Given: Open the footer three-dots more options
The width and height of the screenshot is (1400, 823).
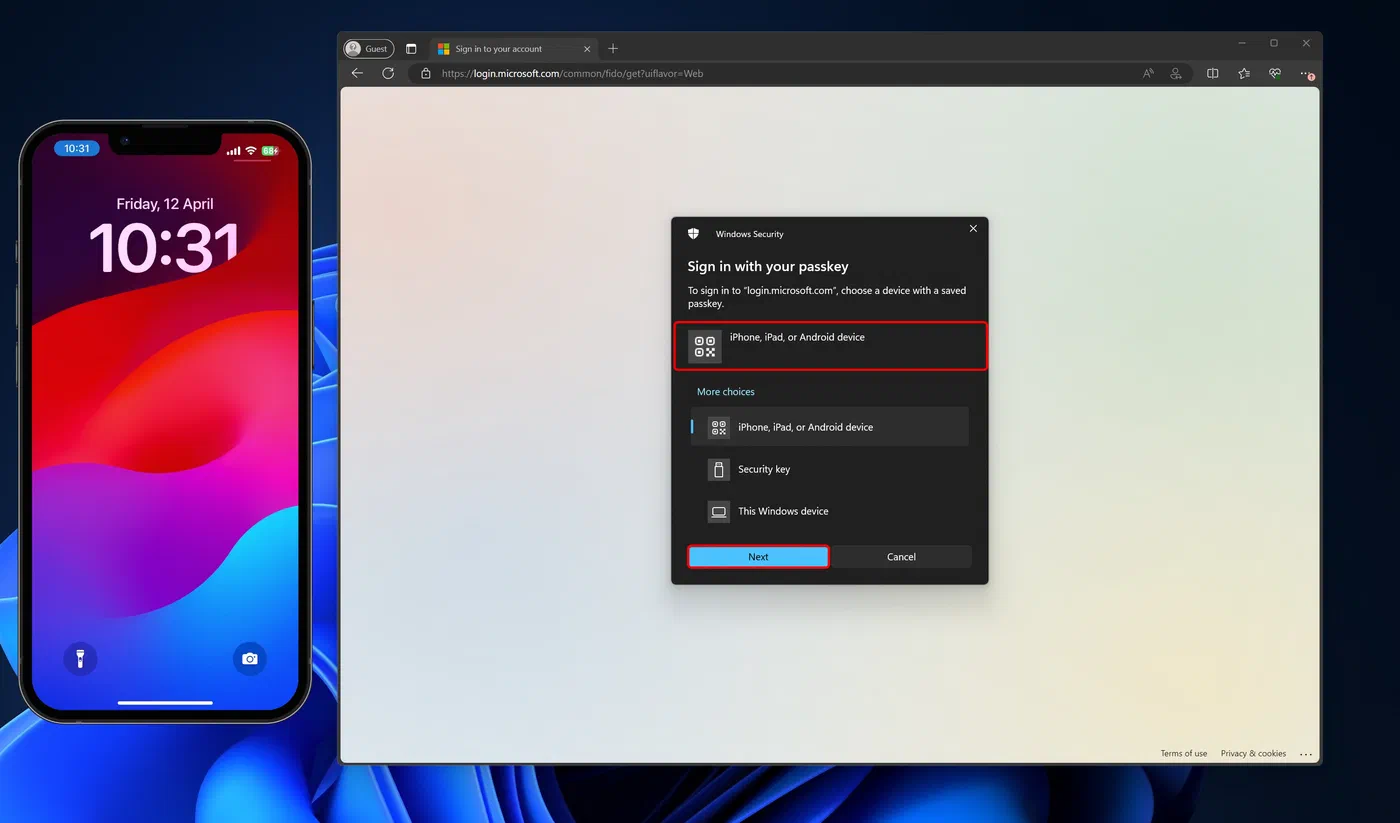Looking at the screenshot, I should coord(1305,754).
